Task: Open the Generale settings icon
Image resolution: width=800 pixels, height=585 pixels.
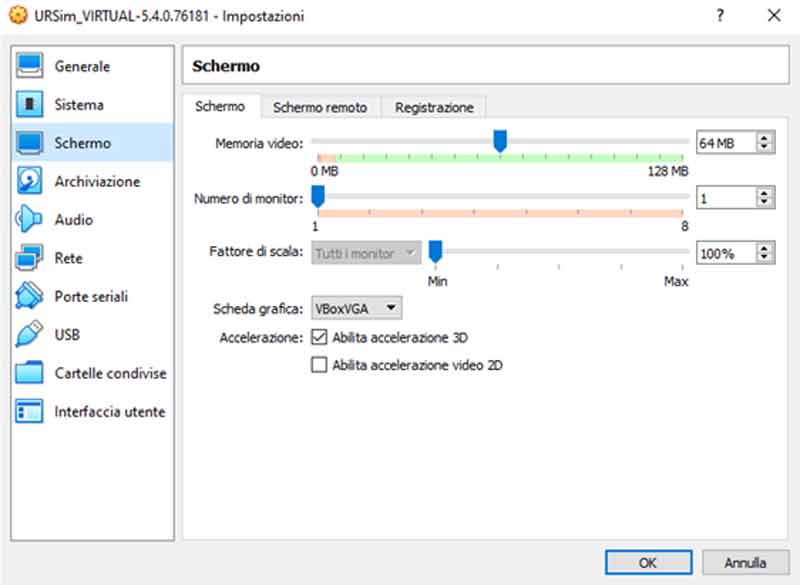Action: (x=29, y=66)
